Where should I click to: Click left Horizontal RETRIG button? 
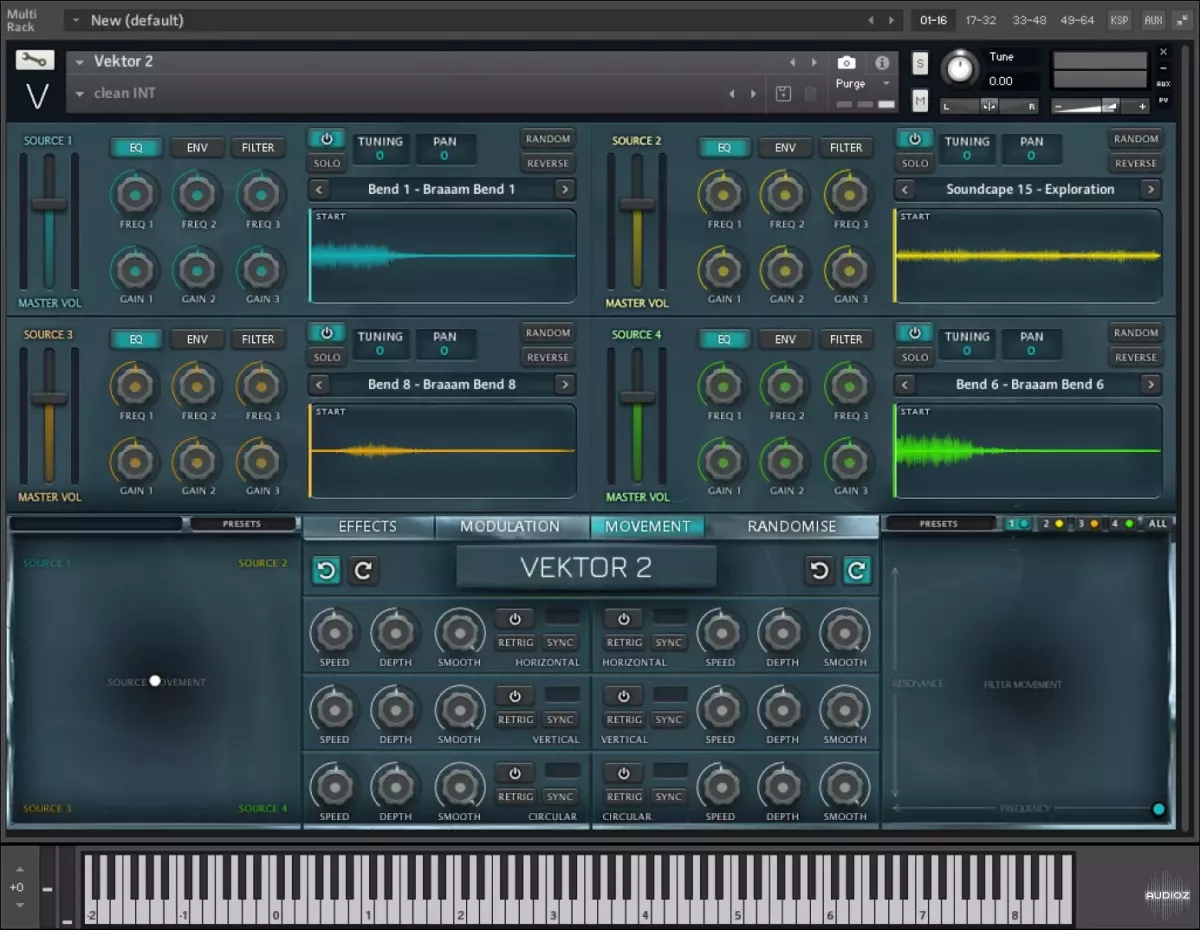click(x=515, y=642)
